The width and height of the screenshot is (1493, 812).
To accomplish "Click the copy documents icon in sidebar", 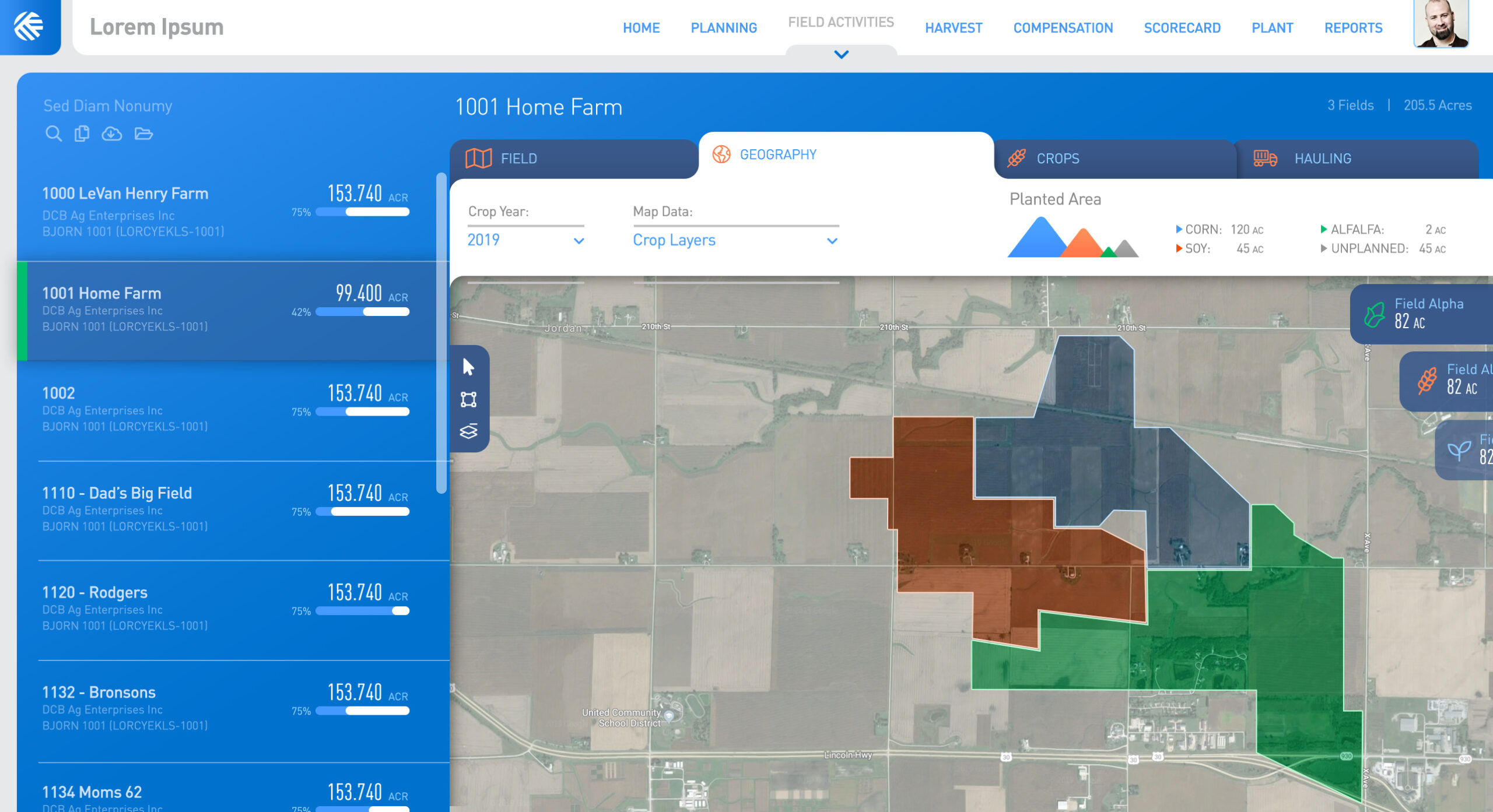I will click(x=82, y=133).
